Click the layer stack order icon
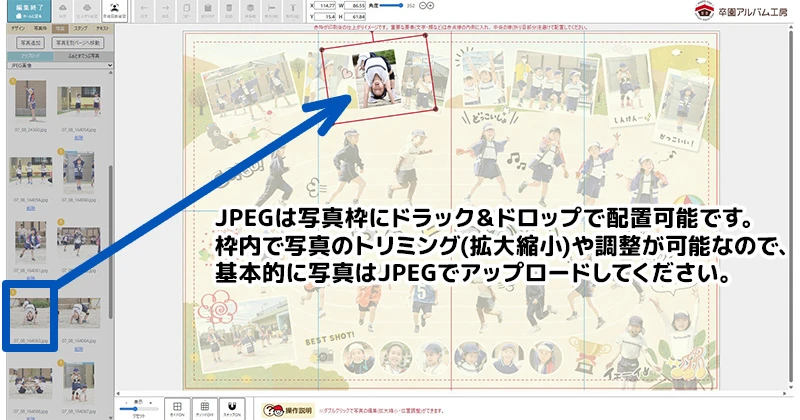The width and height of the screenshot is (800, 420). (253, 11)
